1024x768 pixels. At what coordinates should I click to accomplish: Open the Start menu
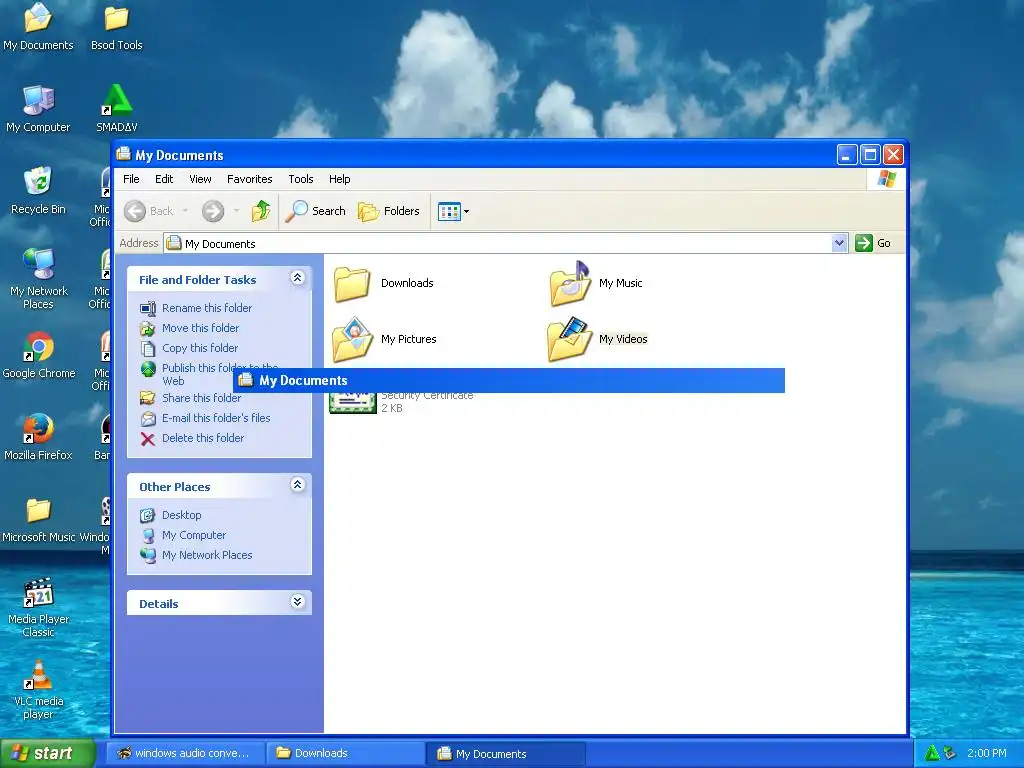(48, 753)
